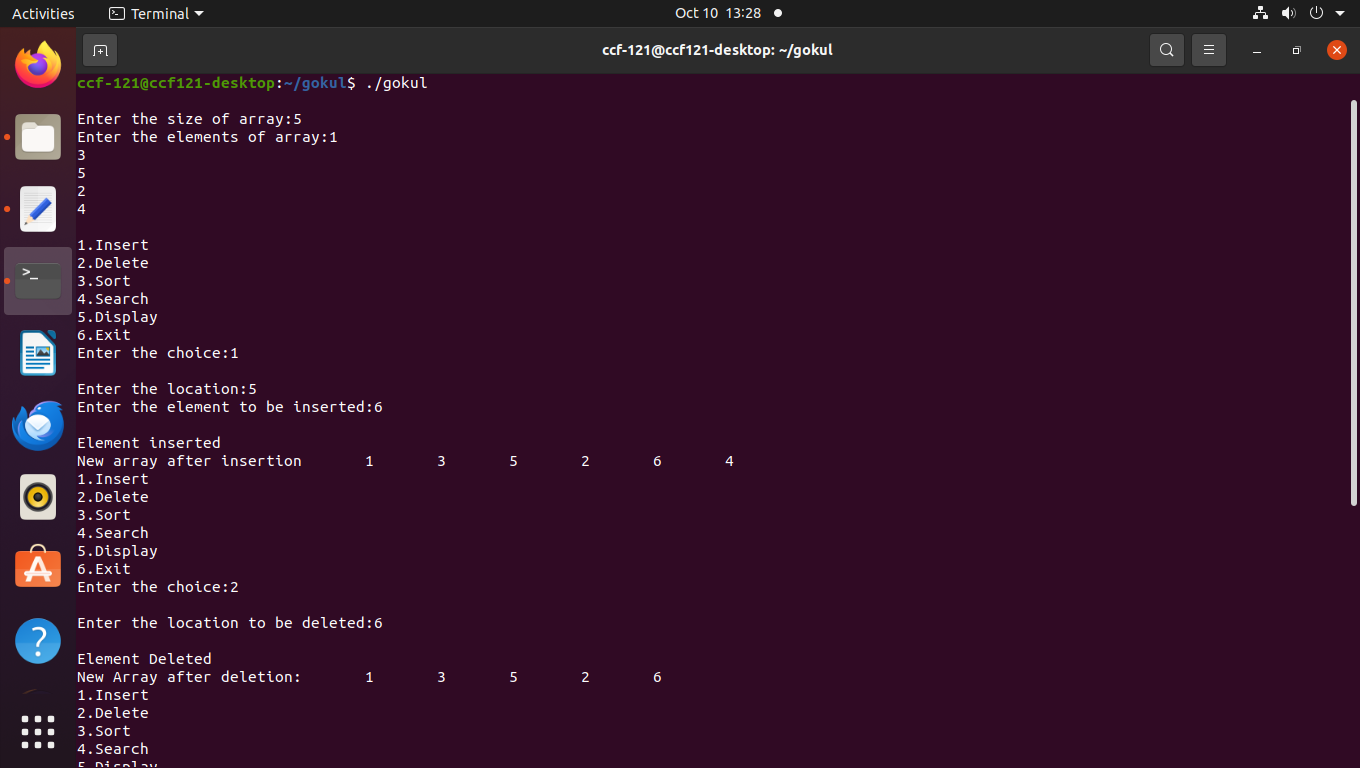Image resolution: width=1360 pixels, height=768 pixels.
Task: Click the first '1.Insert' menu line
Action: 112,245
